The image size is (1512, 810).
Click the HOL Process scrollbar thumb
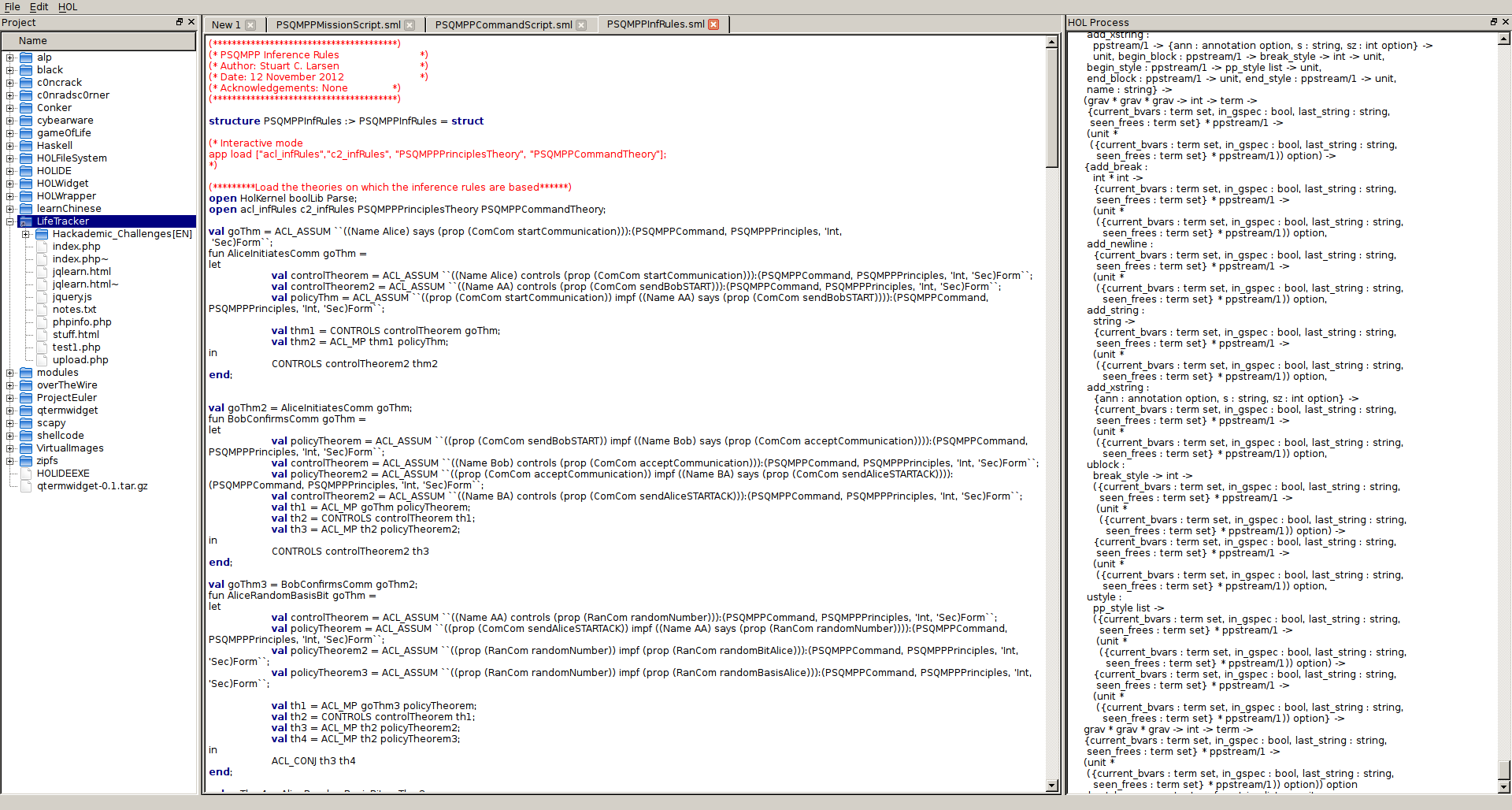(1503, 770)
